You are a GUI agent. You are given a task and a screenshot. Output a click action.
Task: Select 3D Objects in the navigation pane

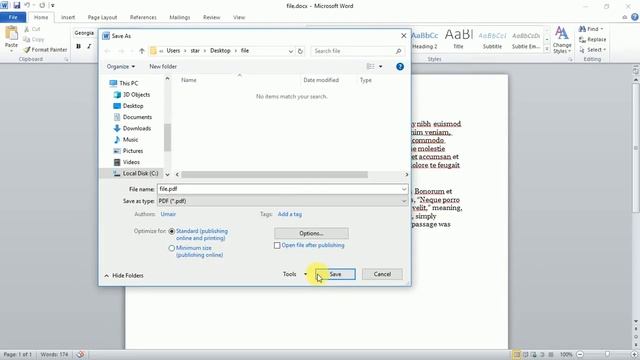pyautogui.click(x=131, y=94)
